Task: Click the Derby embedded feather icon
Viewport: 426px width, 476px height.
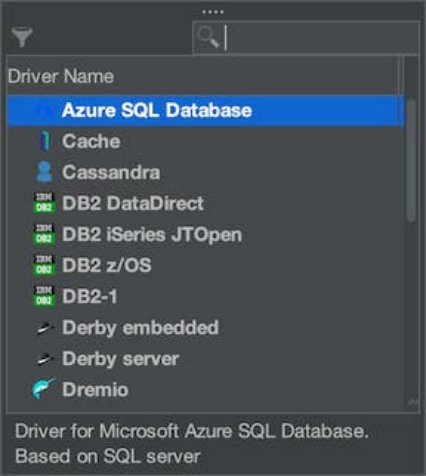Action: click(45, 328)
